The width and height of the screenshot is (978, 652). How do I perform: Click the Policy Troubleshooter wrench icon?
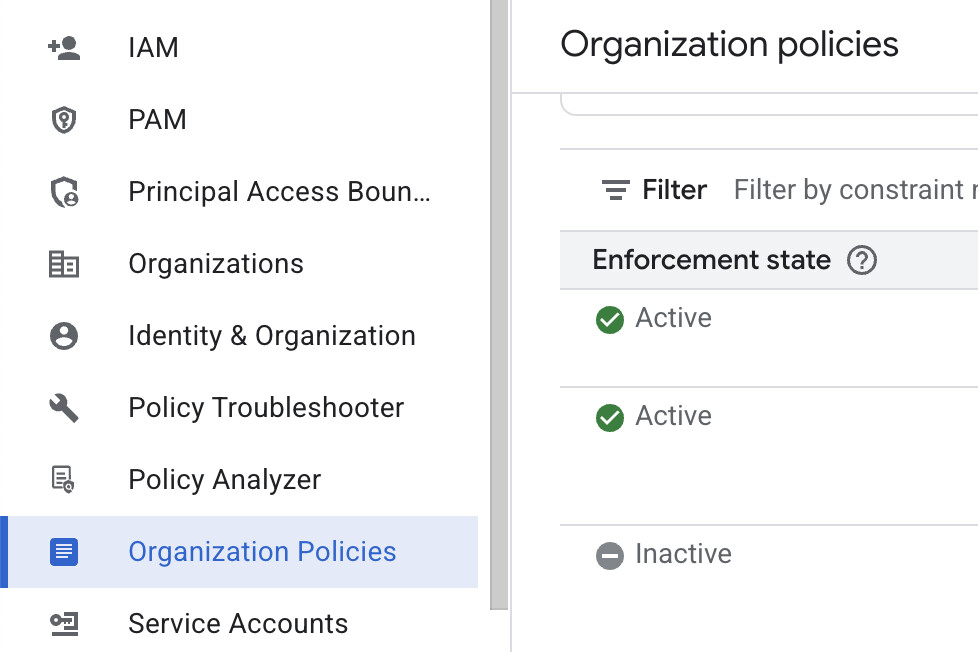click(64, 408)
